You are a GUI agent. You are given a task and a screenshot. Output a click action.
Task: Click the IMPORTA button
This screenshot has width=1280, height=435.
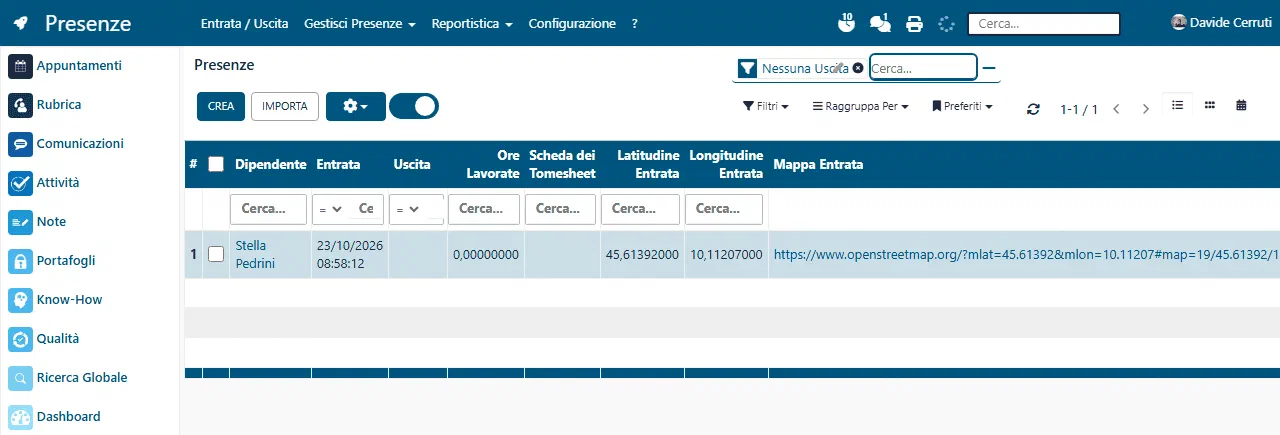point(285,106)
